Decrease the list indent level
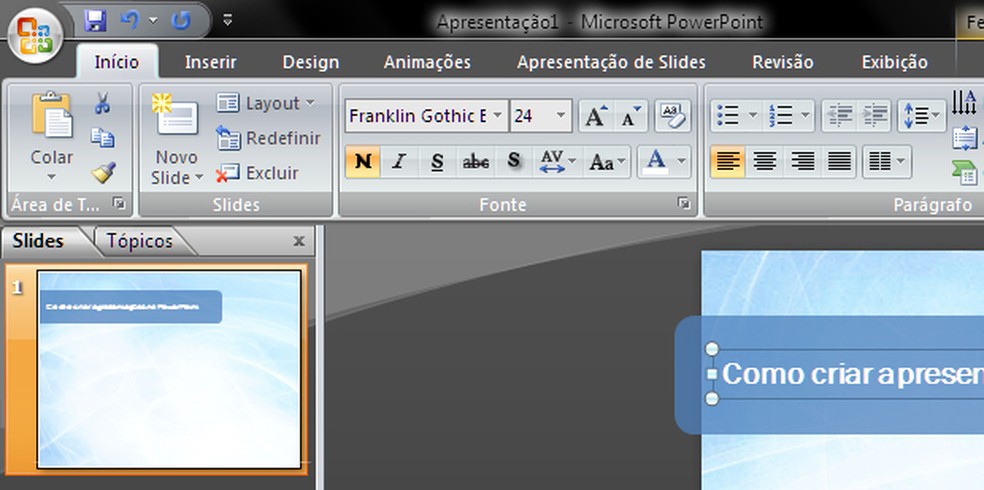Viewport: 984px width, 490px height. [x=839, y=115]
